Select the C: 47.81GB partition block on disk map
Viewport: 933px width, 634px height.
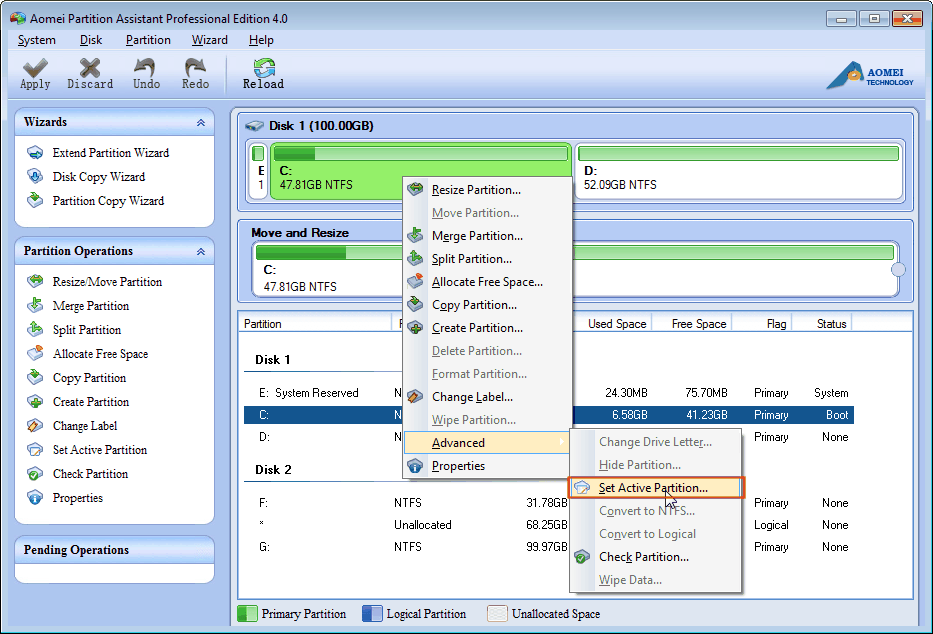(x=421, y=171)
